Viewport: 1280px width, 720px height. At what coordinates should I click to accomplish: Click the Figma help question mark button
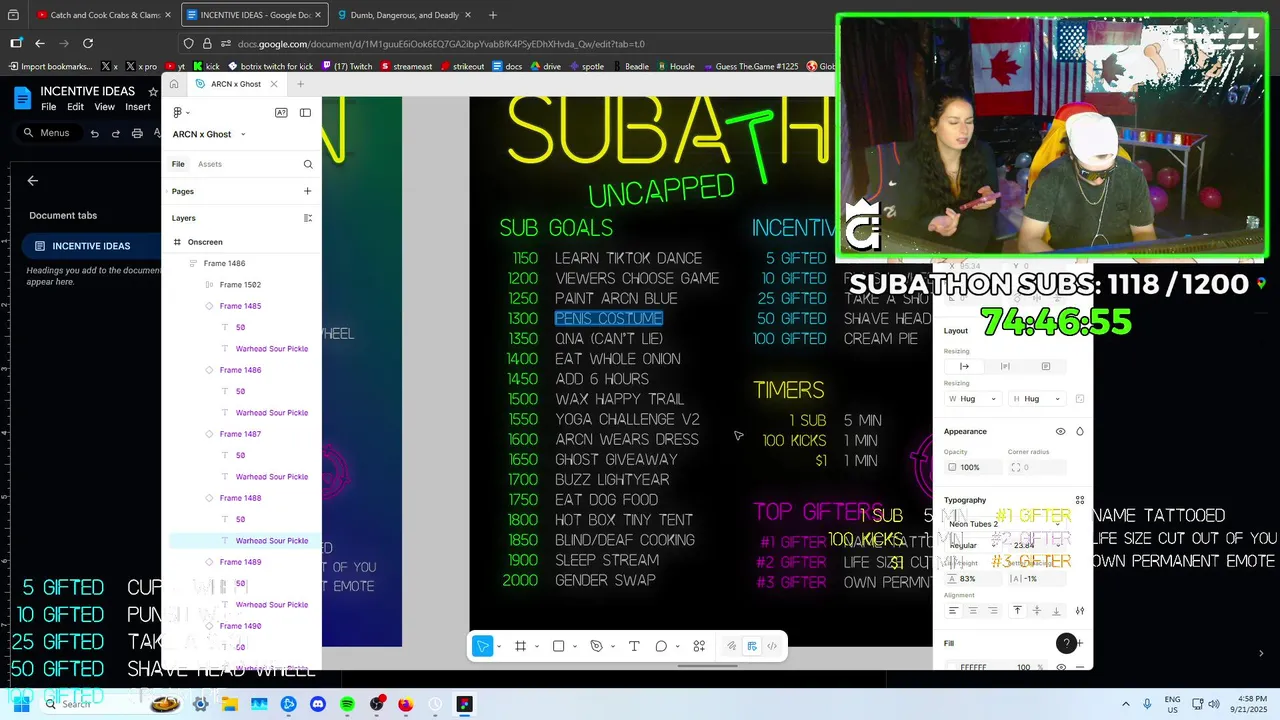1066,644
